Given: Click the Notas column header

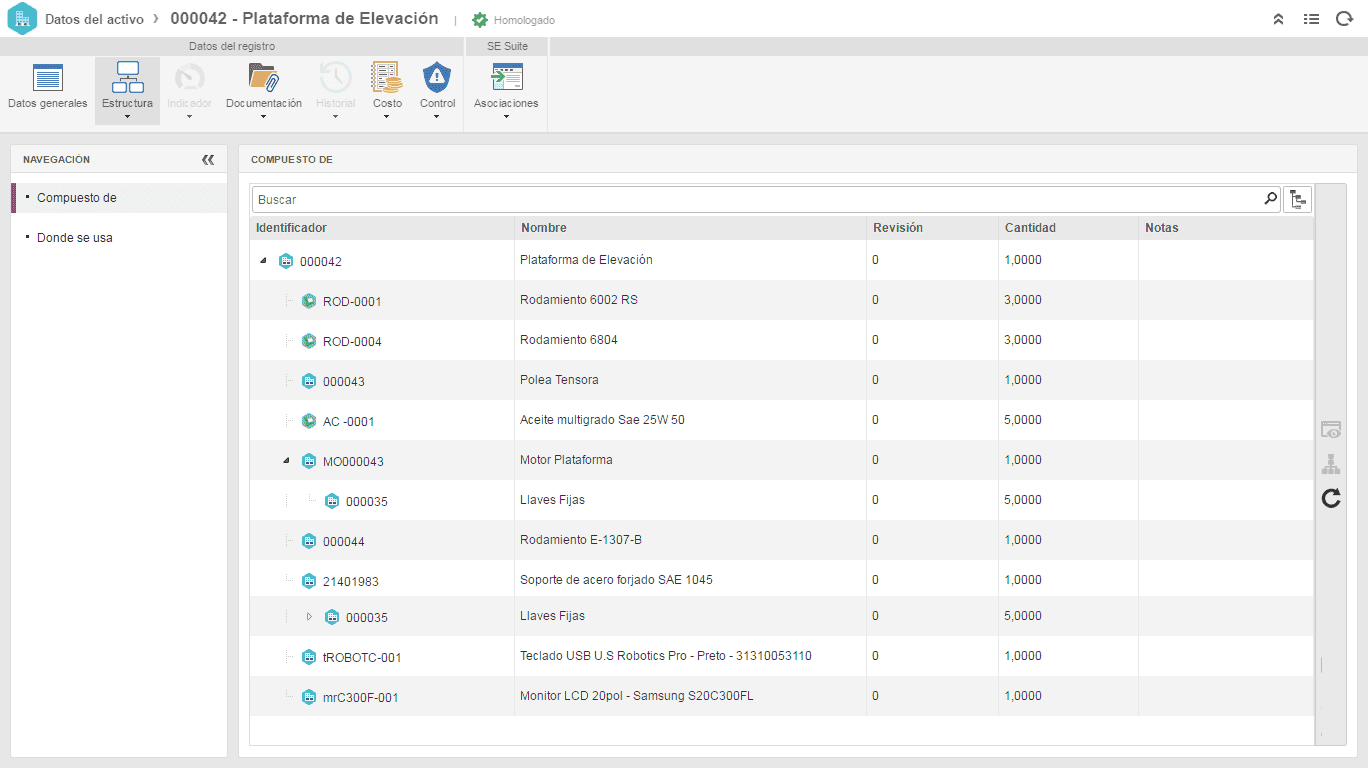Looking at the screenshot, I should [x=1226, y=228].
